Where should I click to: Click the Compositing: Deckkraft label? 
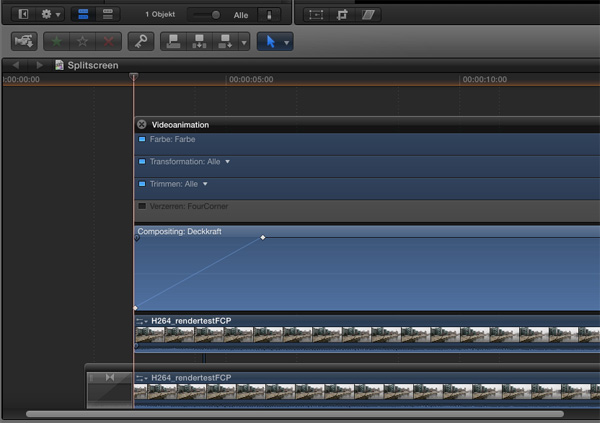click(179, 231)
